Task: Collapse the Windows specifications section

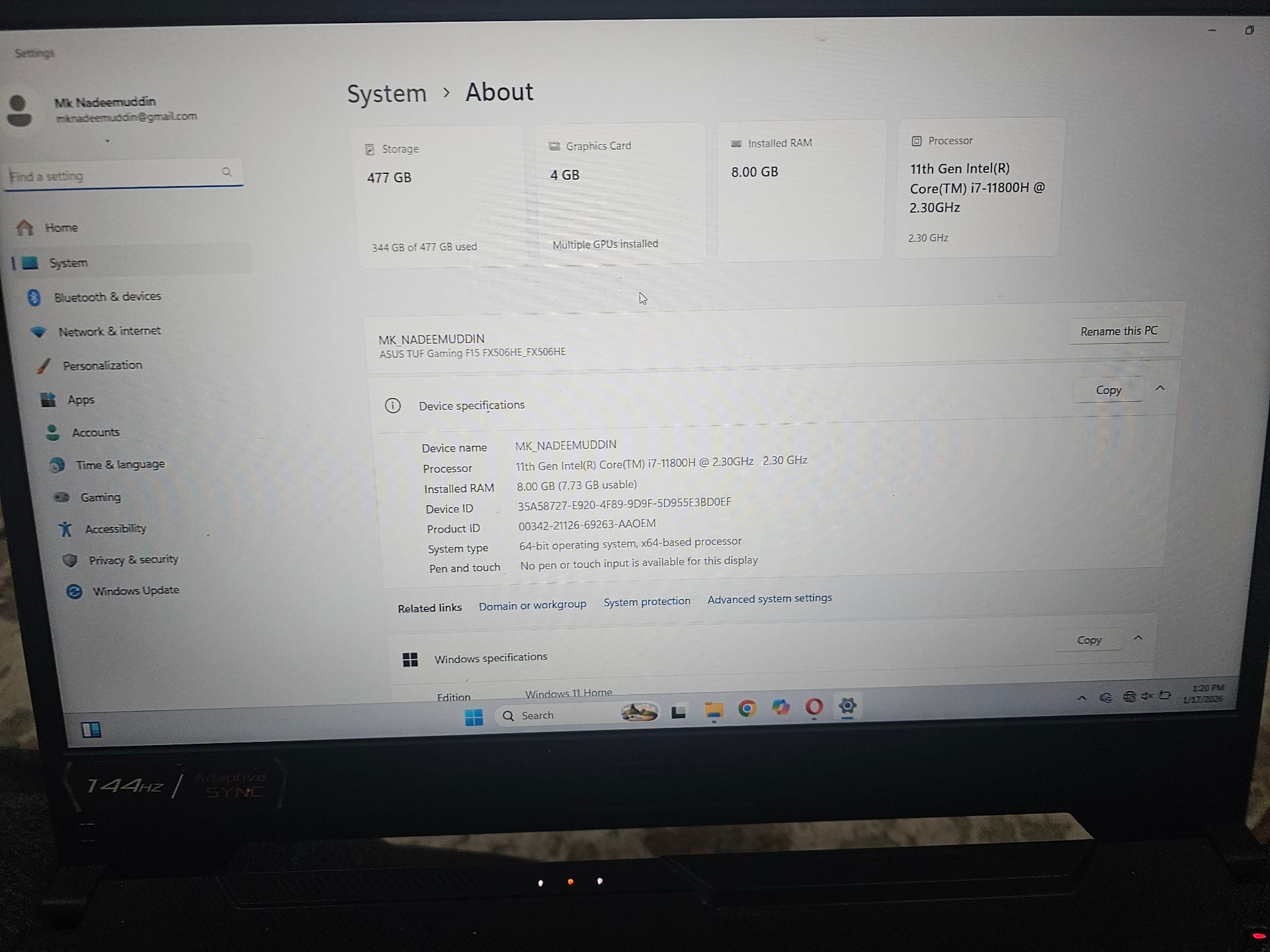Action: tap(1138, 638)
